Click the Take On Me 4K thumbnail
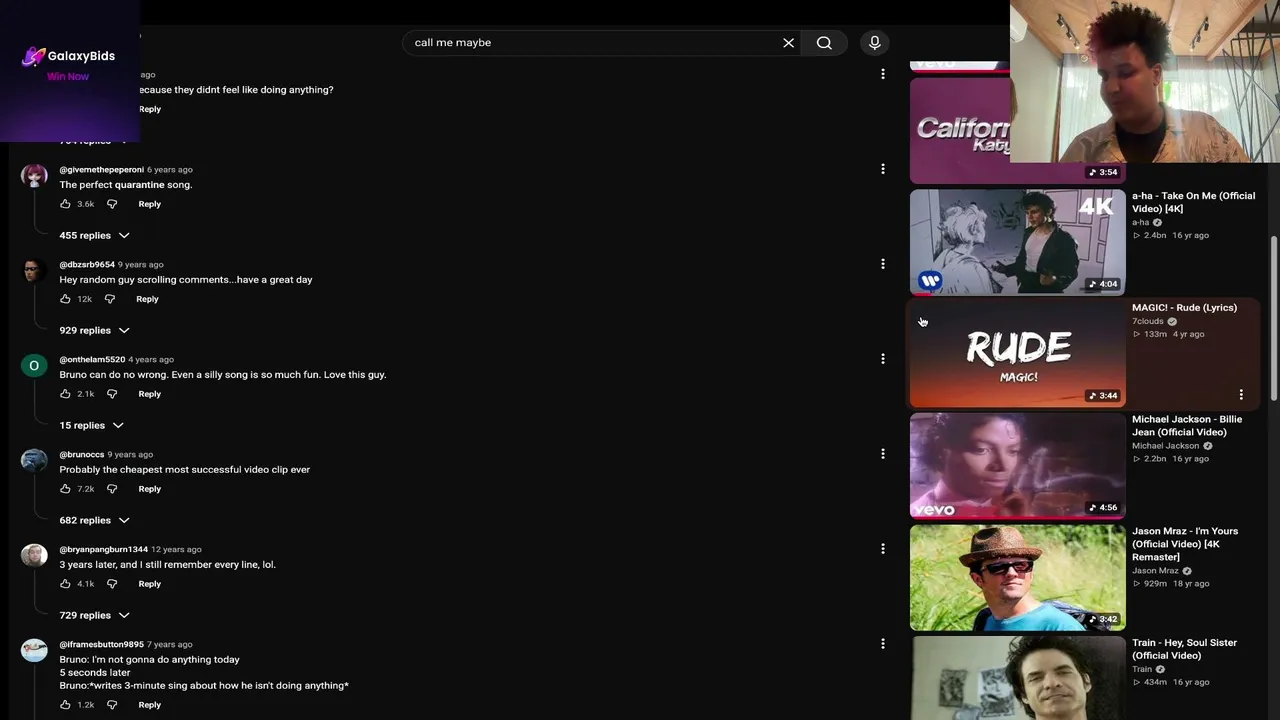The height and width of the screenshot is (720, 1280). point(1017,242)
